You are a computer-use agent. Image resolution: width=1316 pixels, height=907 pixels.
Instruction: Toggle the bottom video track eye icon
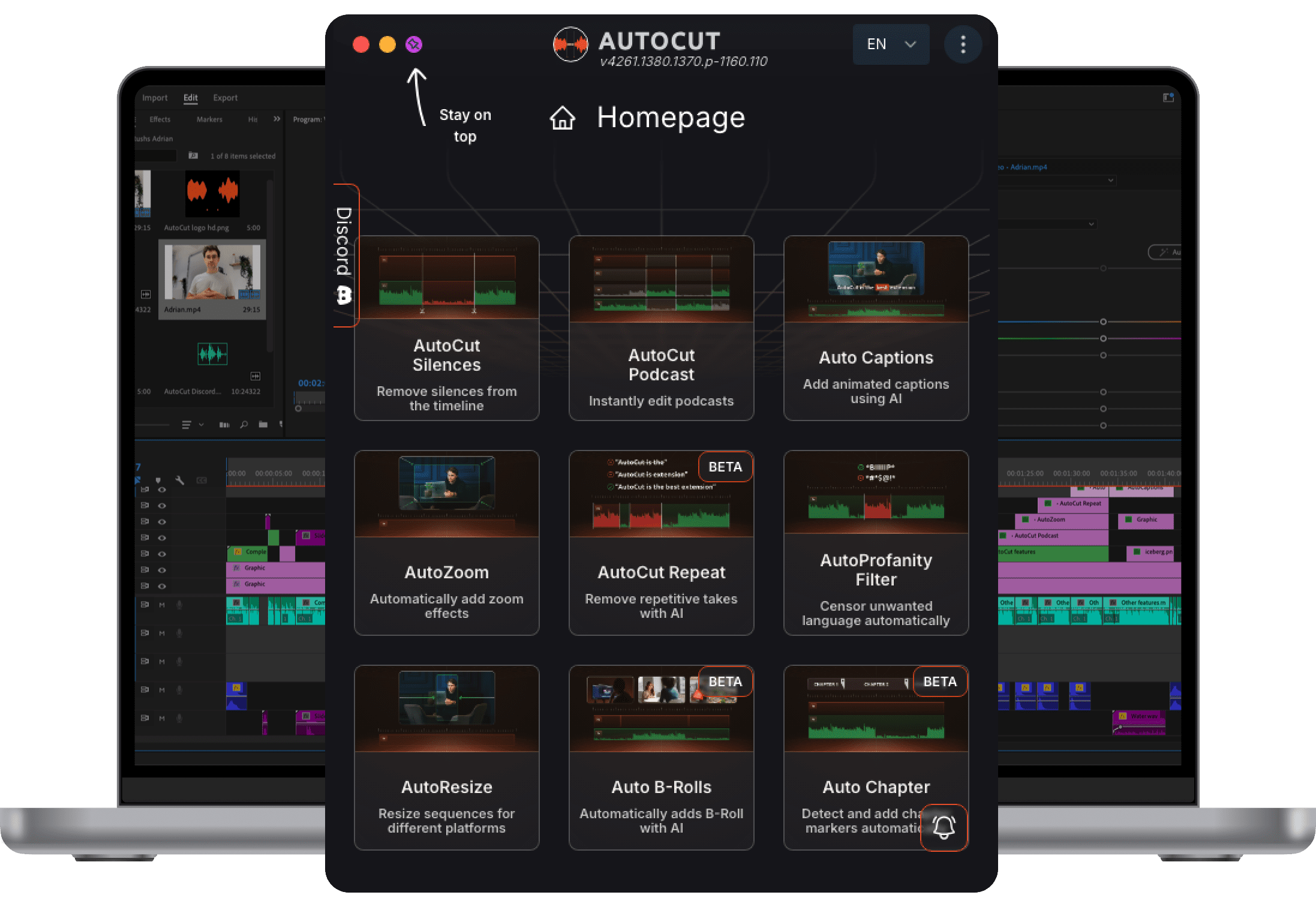162,586
